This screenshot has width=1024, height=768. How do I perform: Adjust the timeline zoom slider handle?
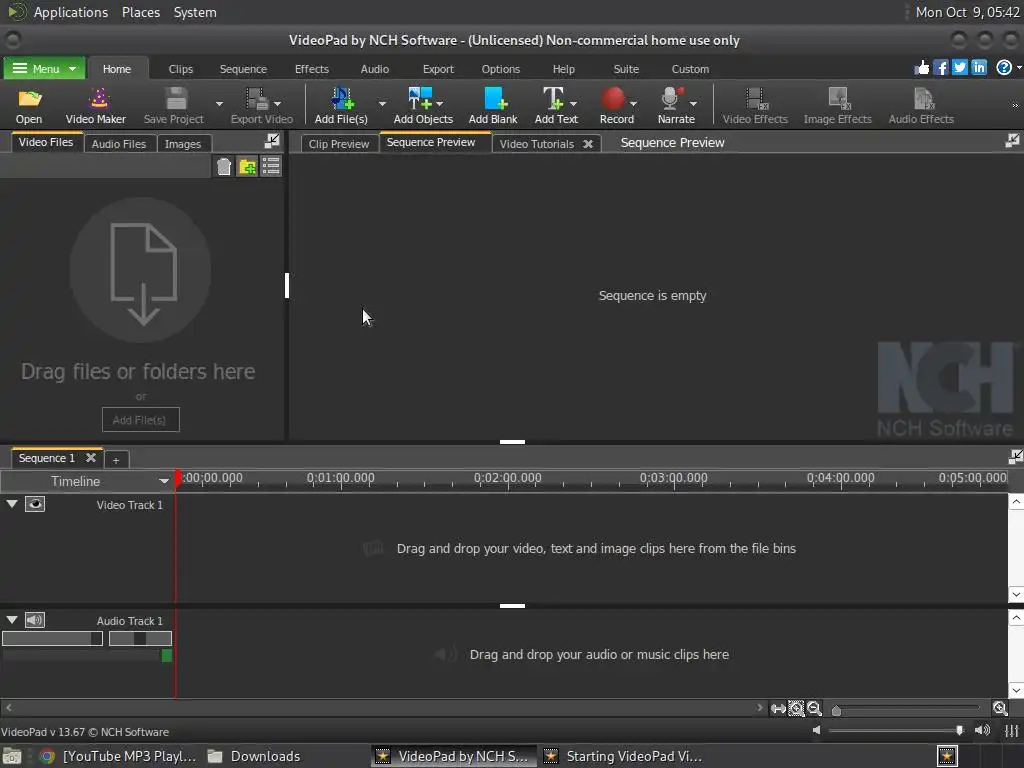[x=836, y=710]
